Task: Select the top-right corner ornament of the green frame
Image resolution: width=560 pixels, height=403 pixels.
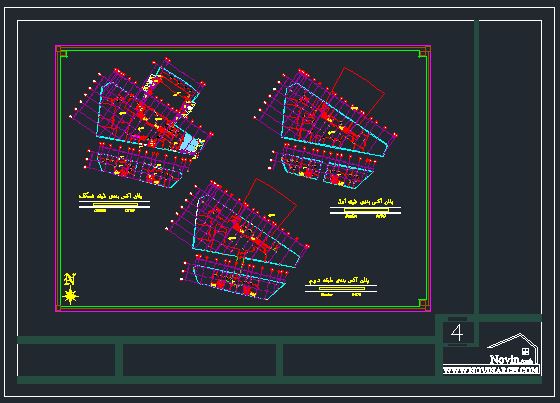Action: coord(423,54)
